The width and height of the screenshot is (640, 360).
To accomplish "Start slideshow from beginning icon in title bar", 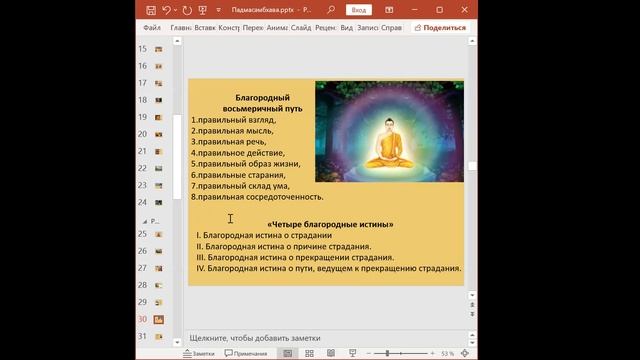I will click(x=202, y=10).
